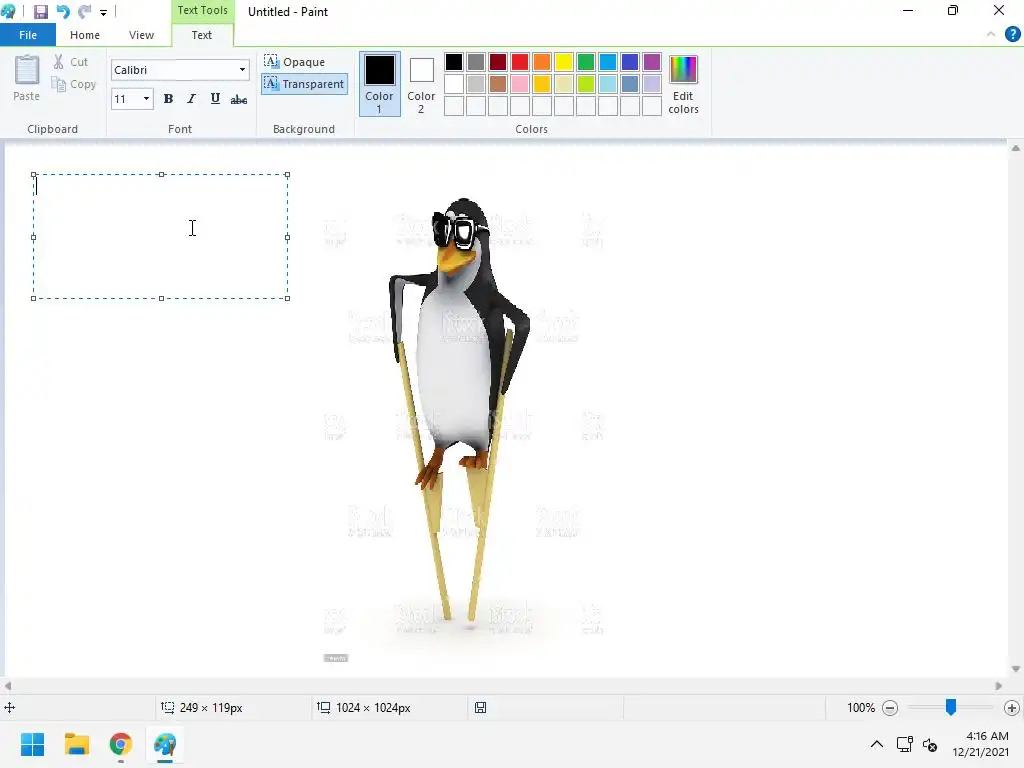Pick the lime green color swatch
Screen dimensions: 1024x768
[586, 84]
